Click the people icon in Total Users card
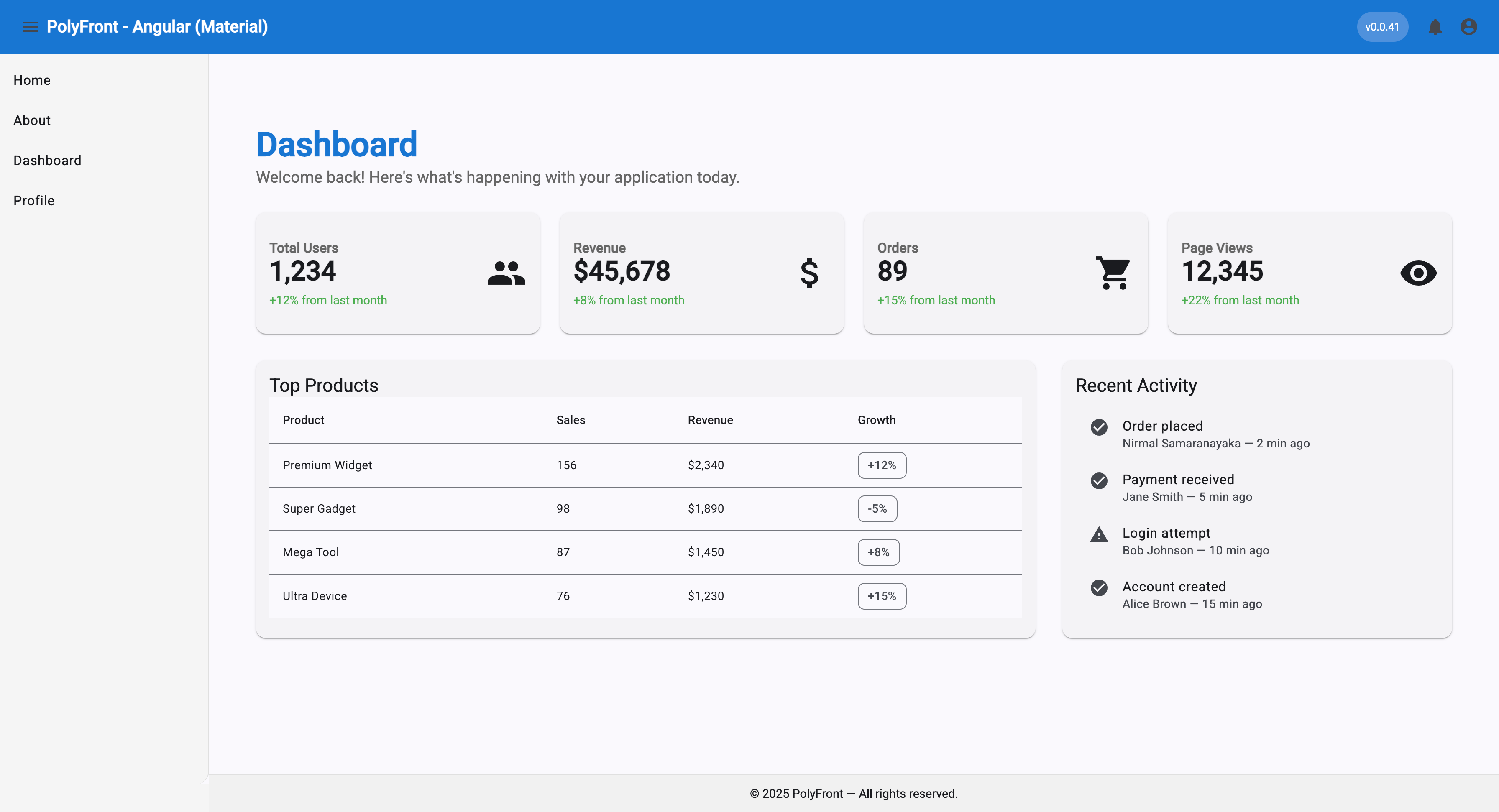The height and width of the screenshot is (812, 1499). pyautogui.click(x=506, y=273)
